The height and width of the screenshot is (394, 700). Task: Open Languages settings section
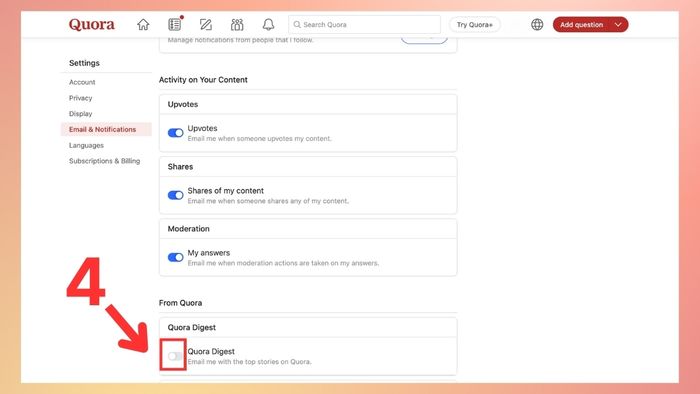pyautogui.click(x=86, y=145)
